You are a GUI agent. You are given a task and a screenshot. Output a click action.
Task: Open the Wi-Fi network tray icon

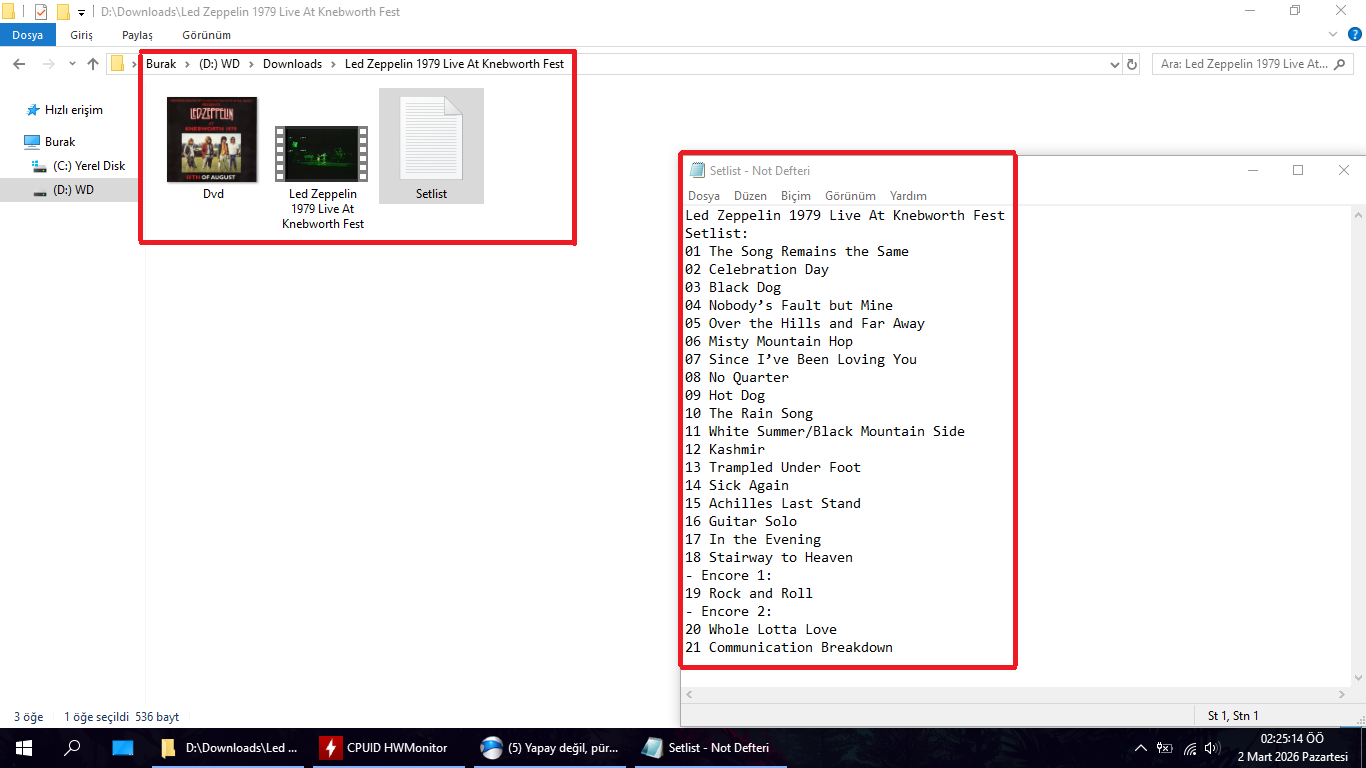click(x=1189, y=748)
